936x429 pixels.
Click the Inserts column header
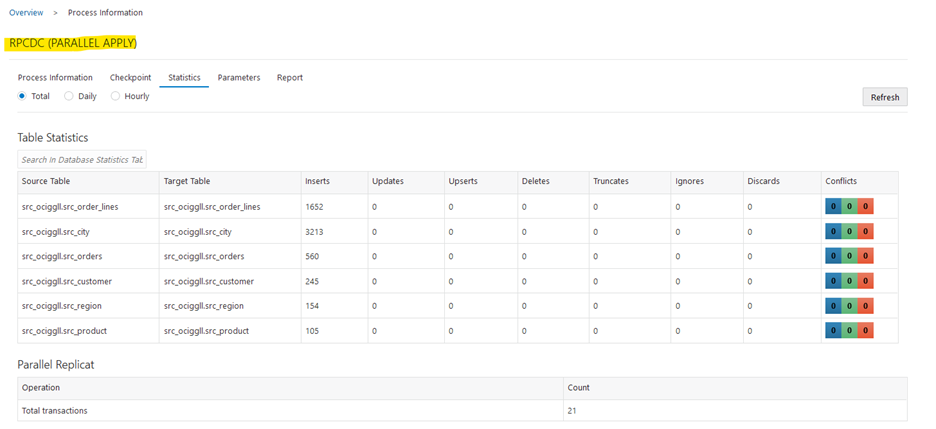(x=317, y=181)
